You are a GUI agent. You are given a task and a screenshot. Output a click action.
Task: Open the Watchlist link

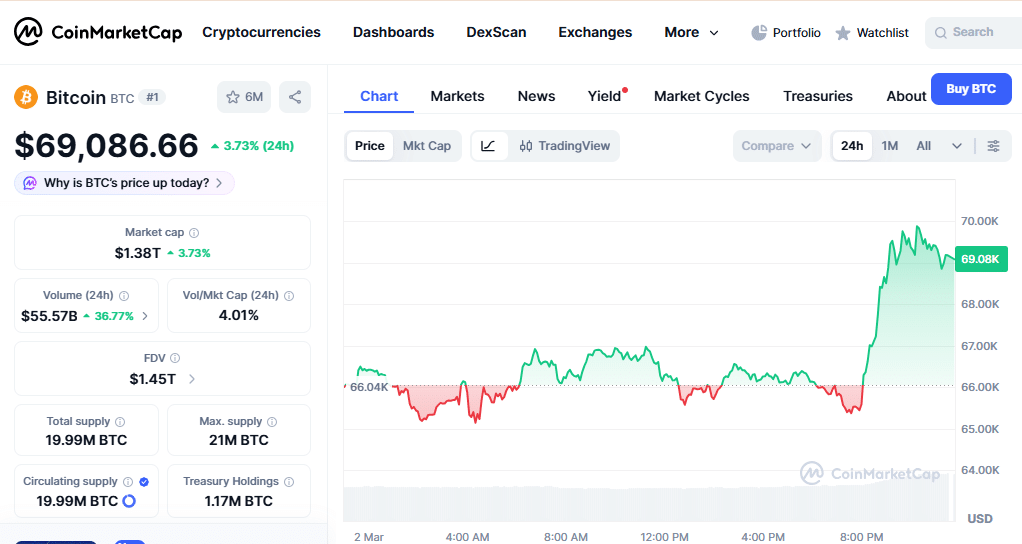pos(872,33)
